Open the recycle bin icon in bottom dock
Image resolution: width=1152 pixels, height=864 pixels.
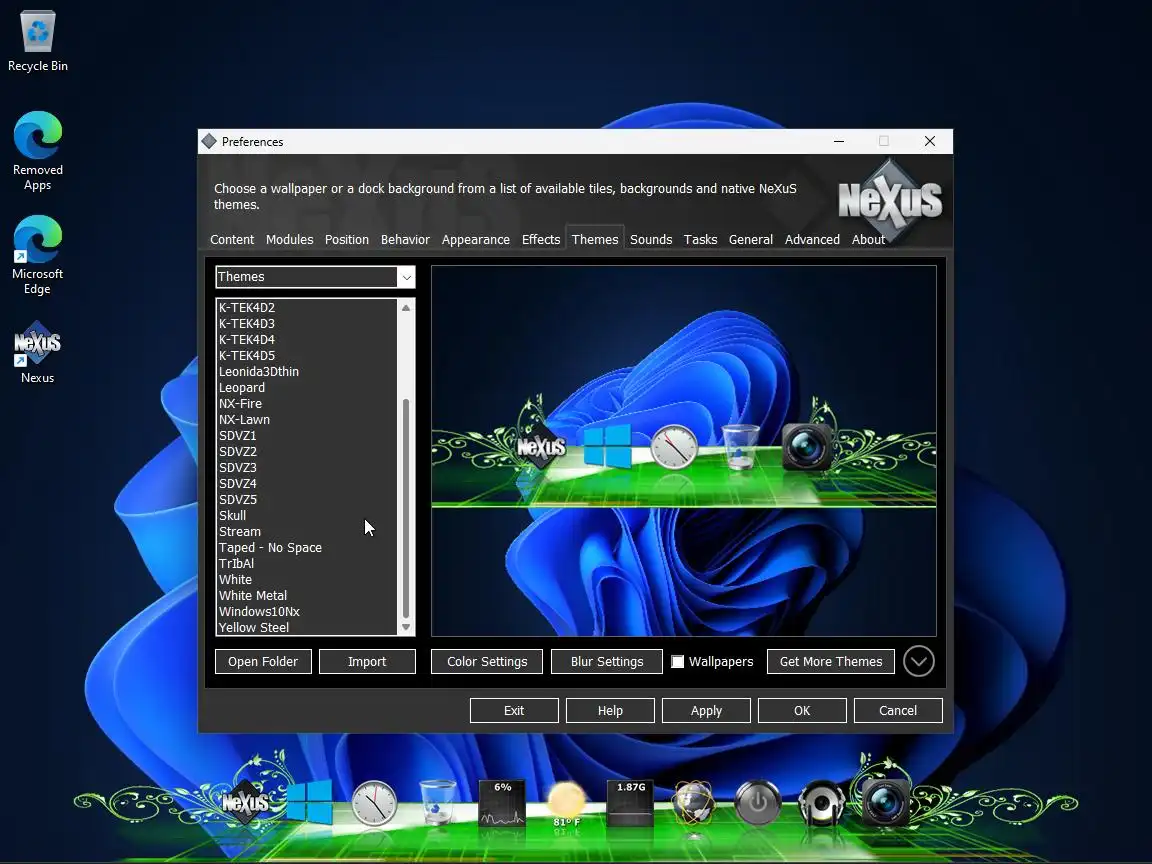[438, 803]
